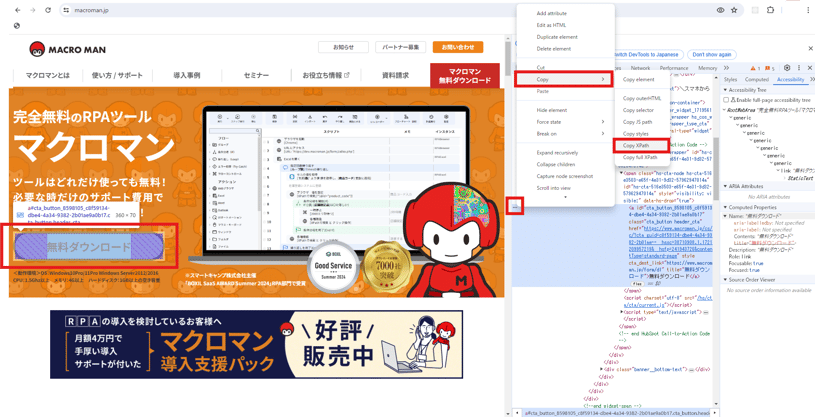
Task: Open the マクロマンとは navigation item
Action: click(48, 75)
